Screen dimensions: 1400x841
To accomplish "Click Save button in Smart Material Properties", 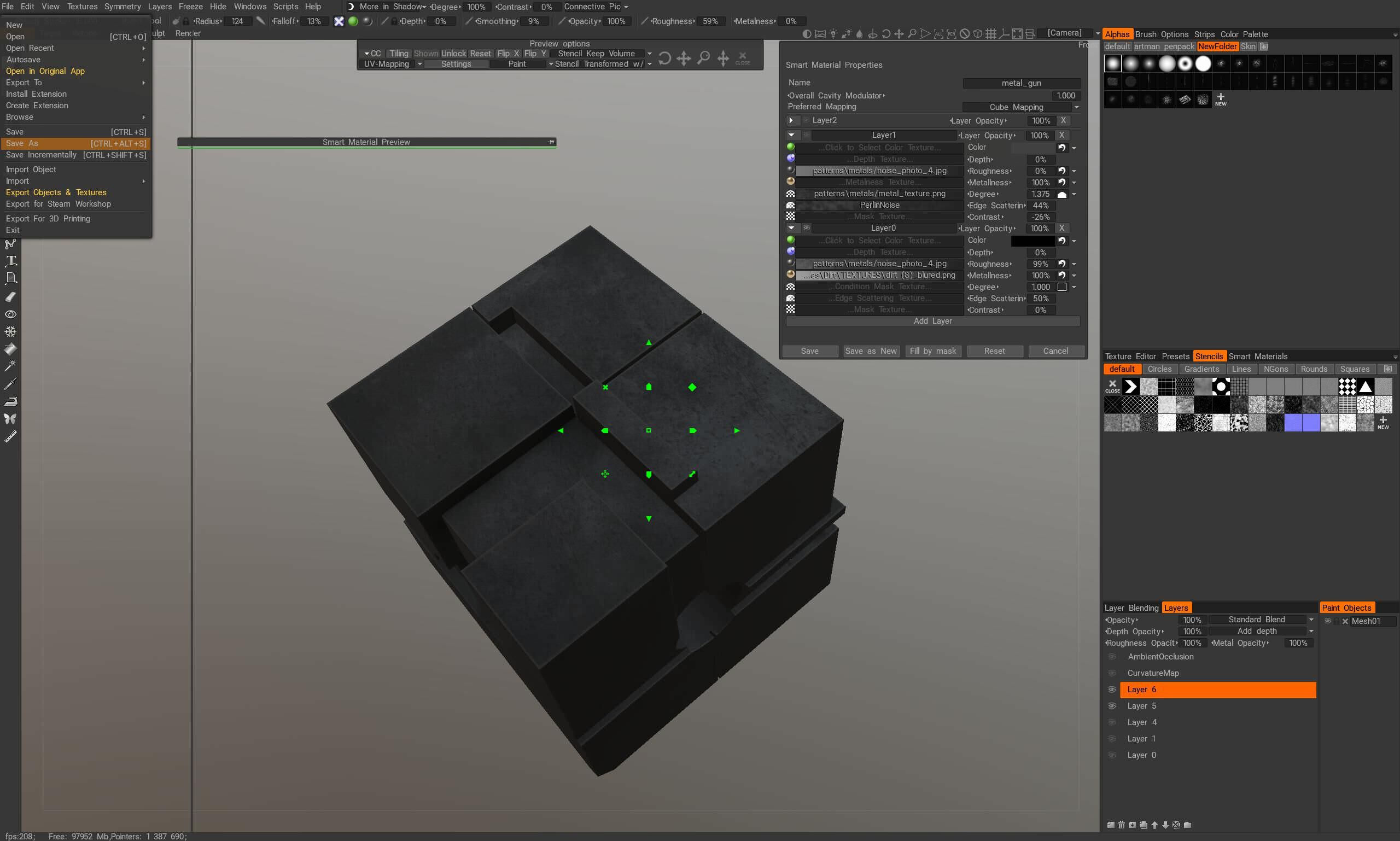I will [809, 351].
